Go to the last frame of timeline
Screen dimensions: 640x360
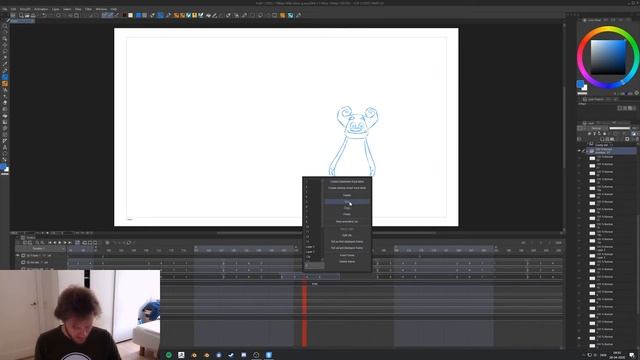click(x=69, y=242)
